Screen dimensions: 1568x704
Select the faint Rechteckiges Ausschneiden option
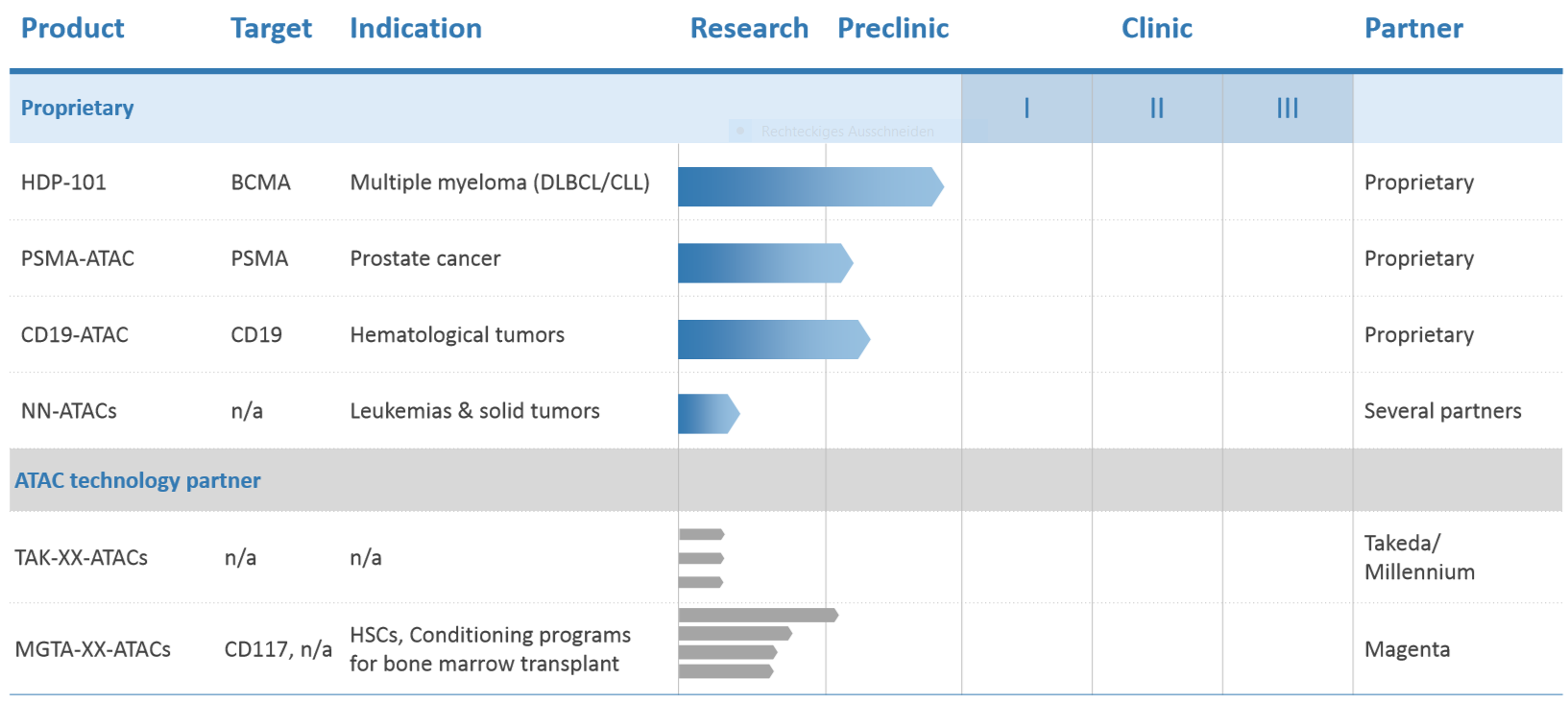(847, 132)
